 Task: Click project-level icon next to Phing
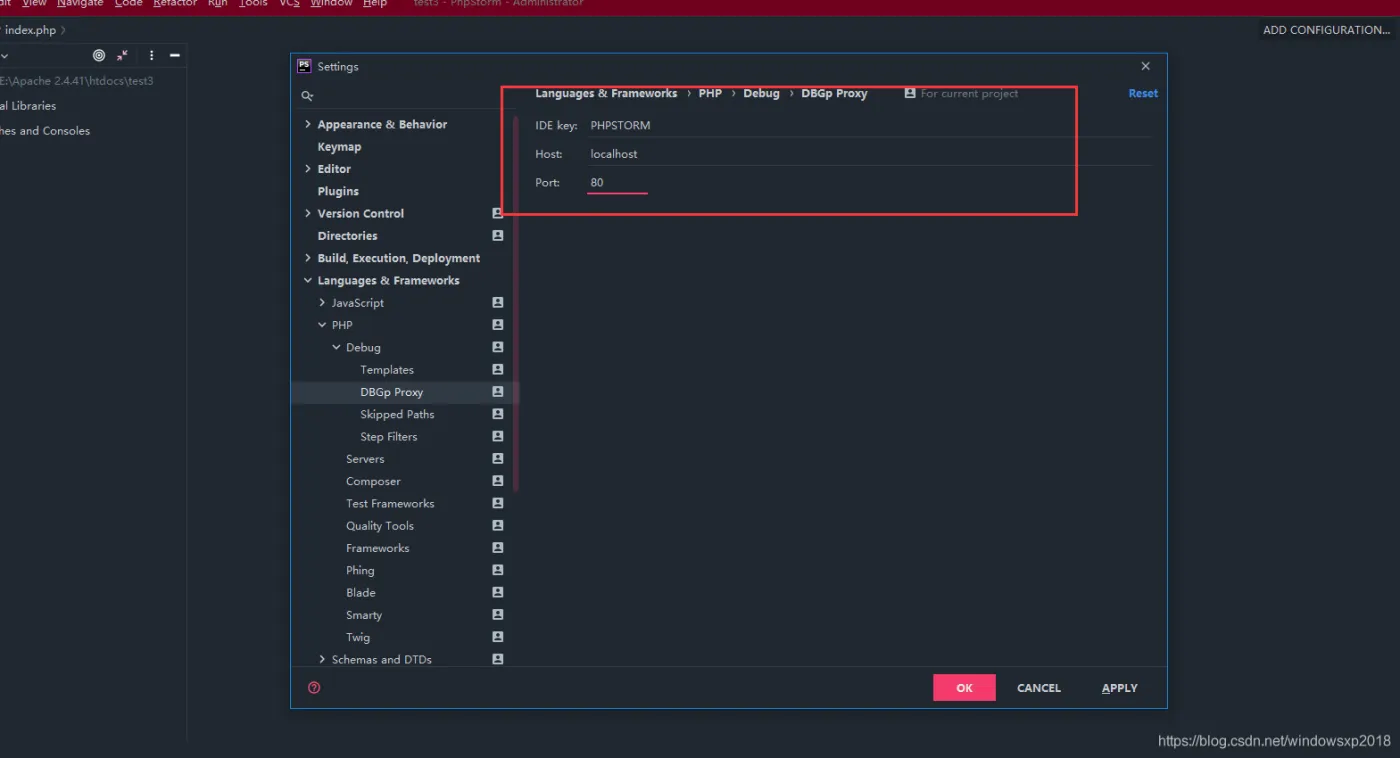tap(498, 570)
